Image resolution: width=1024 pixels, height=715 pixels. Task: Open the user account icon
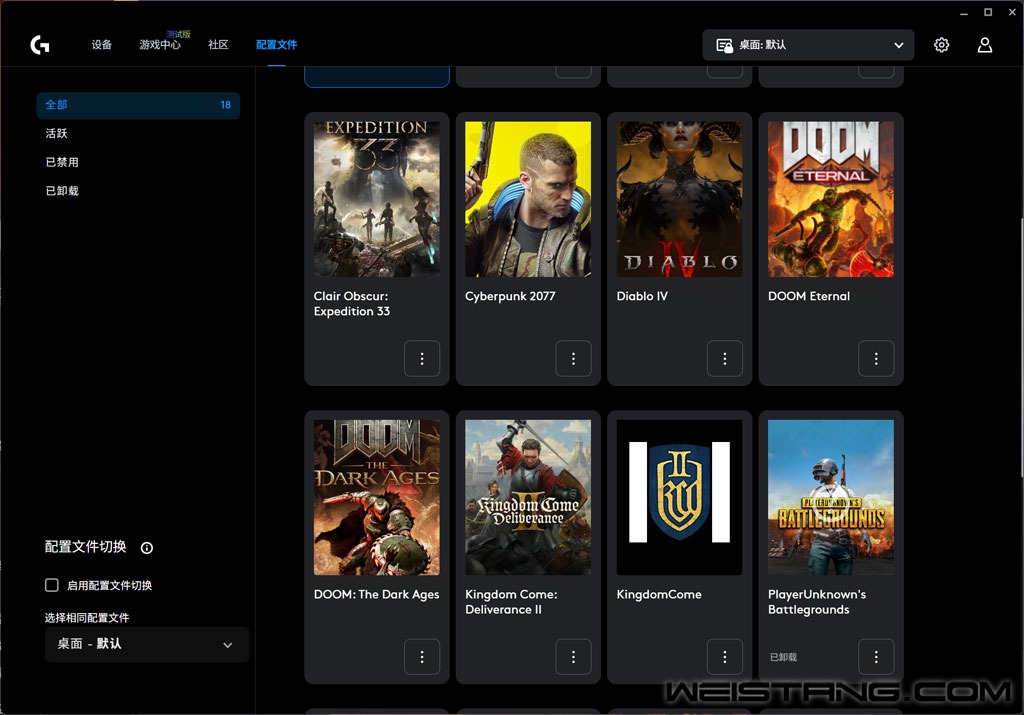point(985,45)
